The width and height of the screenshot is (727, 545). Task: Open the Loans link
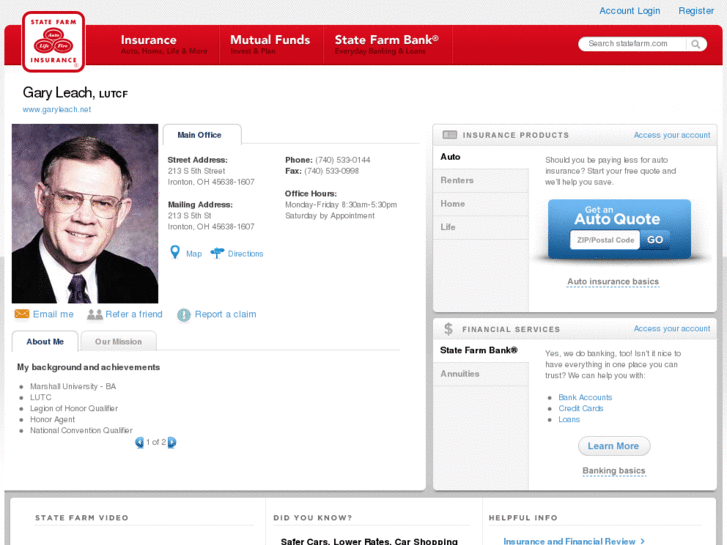(x=569, y=419)
